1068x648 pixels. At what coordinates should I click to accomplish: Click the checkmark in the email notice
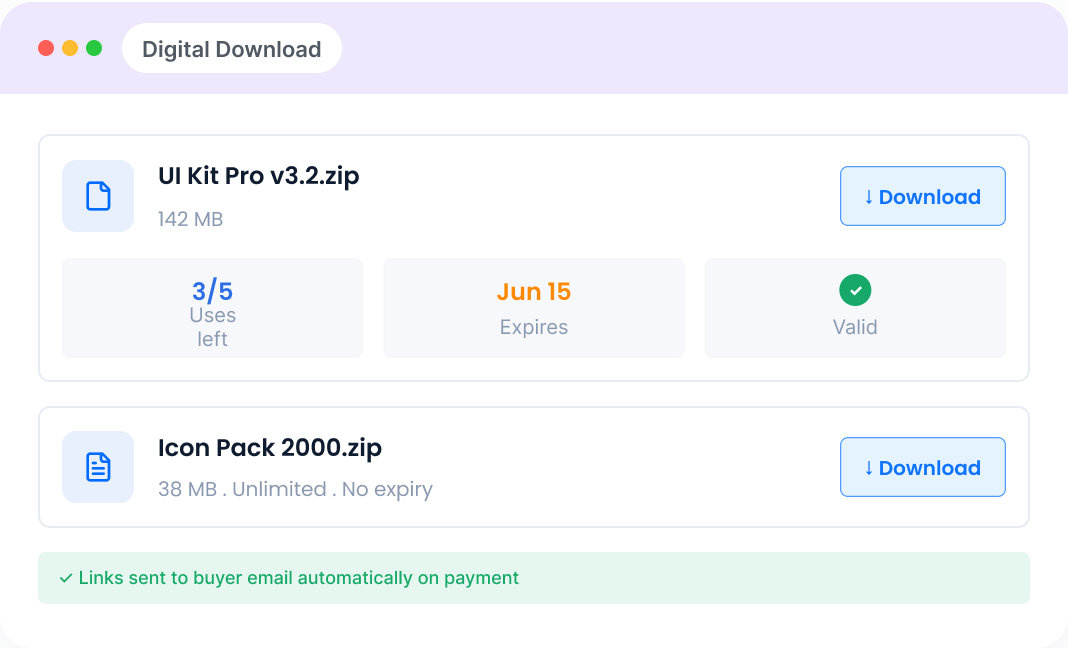66,578
